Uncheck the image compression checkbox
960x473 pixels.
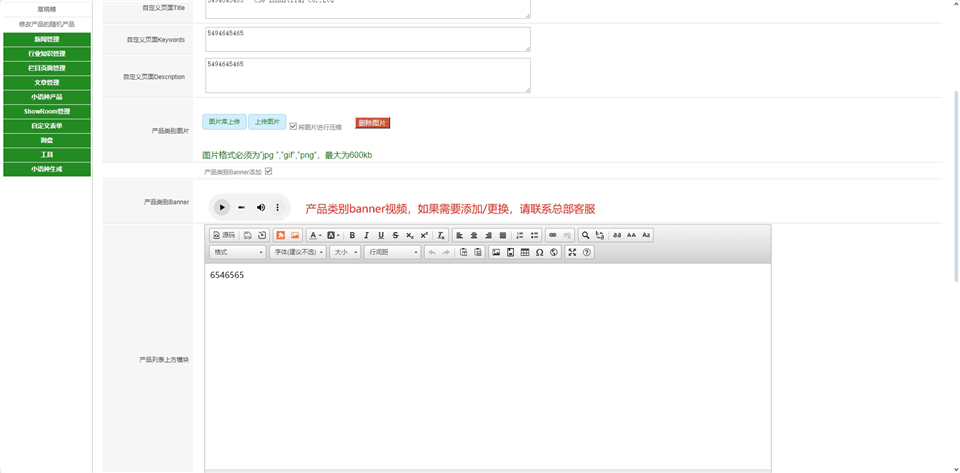tap(293, 126)
